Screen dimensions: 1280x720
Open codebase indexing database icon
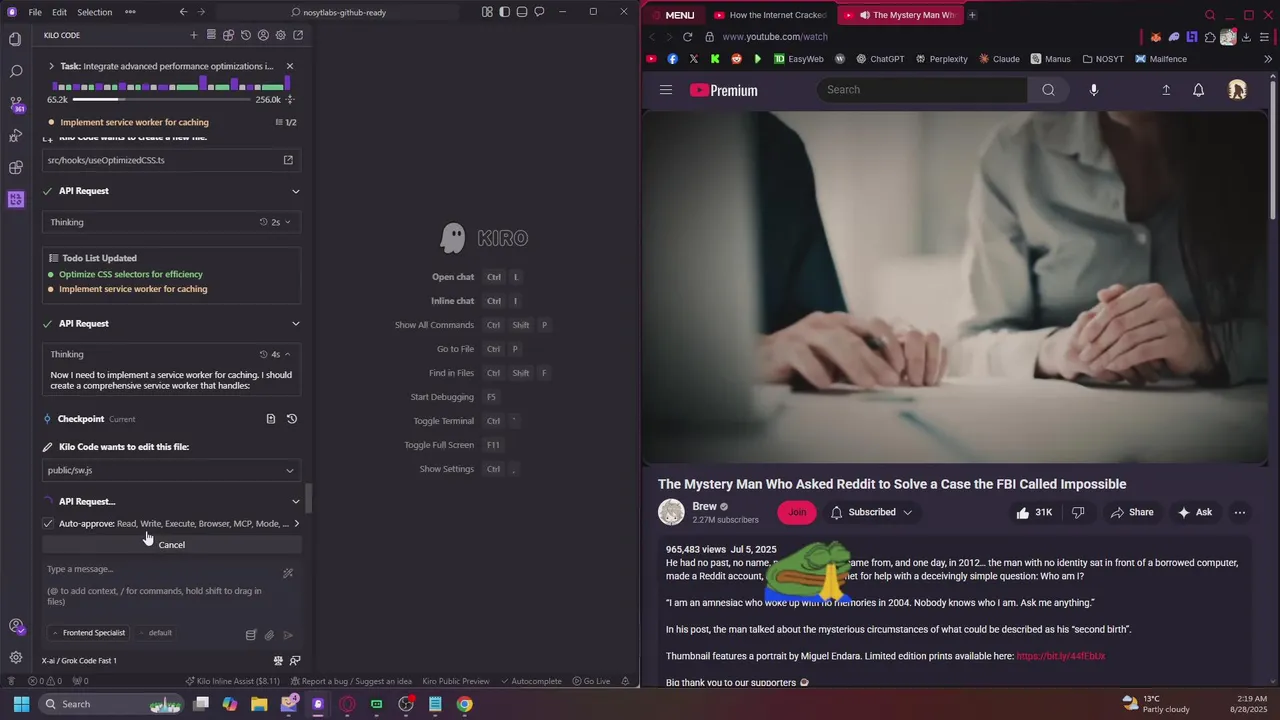(251, 634)
